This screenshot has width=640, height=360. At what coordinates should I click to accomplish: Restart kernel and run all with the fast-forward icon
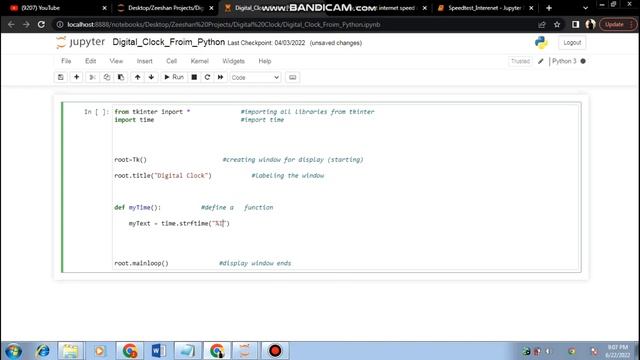pyautogui.click(x=220, y=77)
